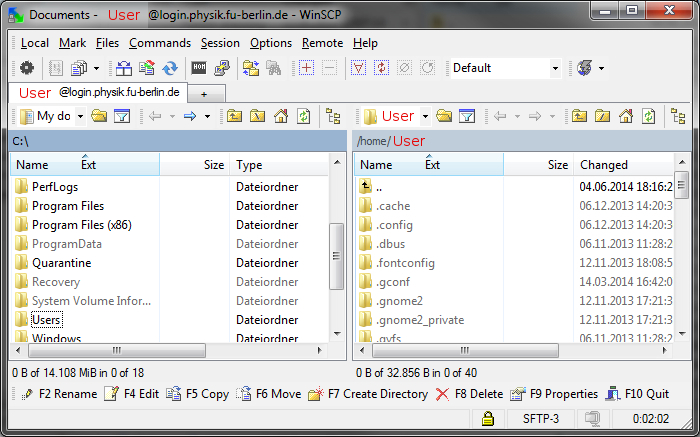Screen dimensions: 700x437
Task: Click the remote panel horizontal scrollbar thumb
Action: tap(465, 350)
